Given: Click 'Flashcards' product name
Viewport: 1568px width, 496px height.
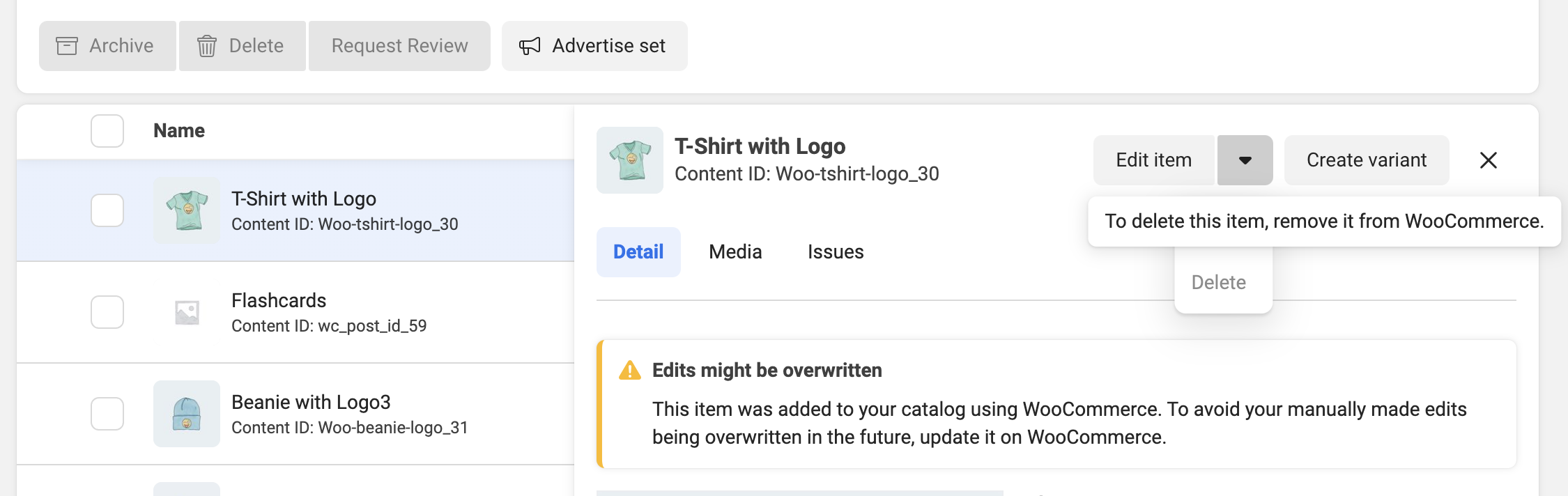Looking at the screenshot, I should pos(279,301).
